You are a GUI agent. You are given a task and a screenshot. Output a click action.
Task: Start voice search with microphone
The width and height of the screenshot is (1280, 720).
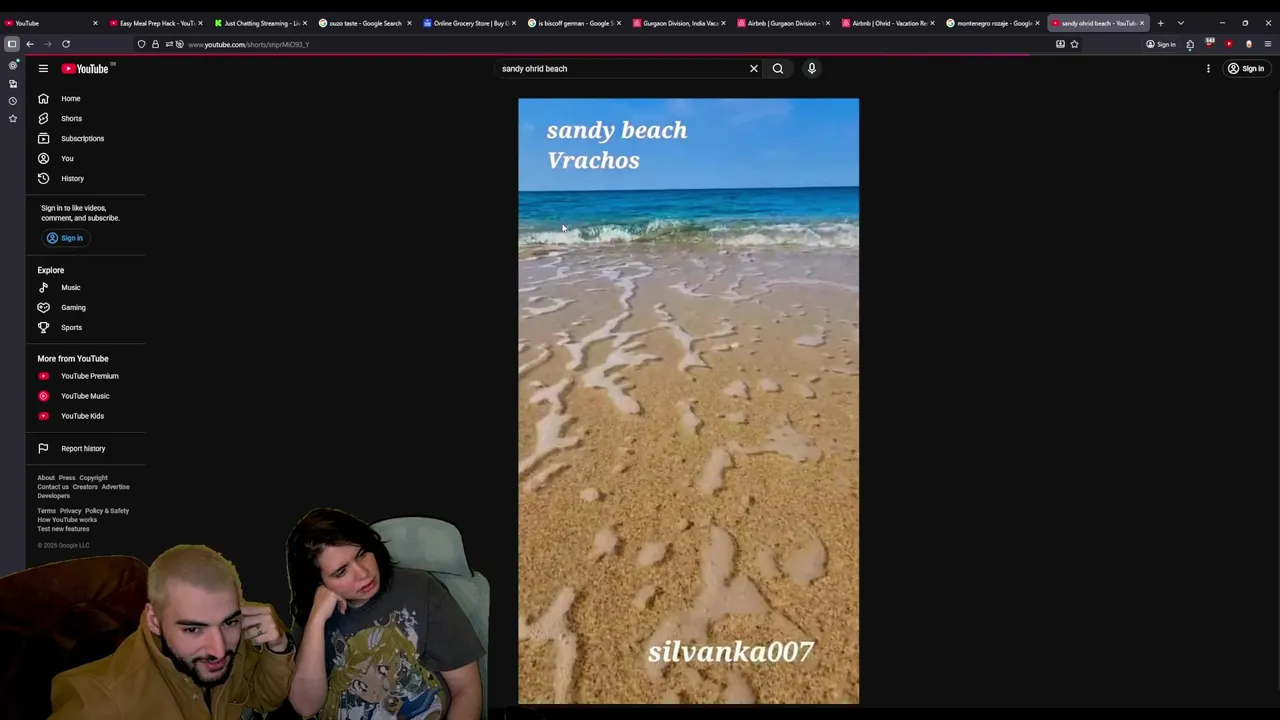812,68
